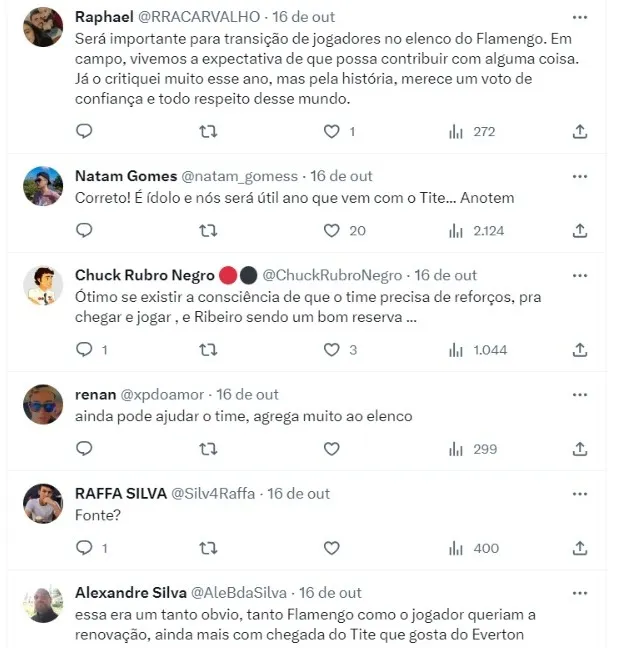Open the 16 de out timestamp on renan's tweet
Viewport: 621px width, 648px height.
pos(248,394)
